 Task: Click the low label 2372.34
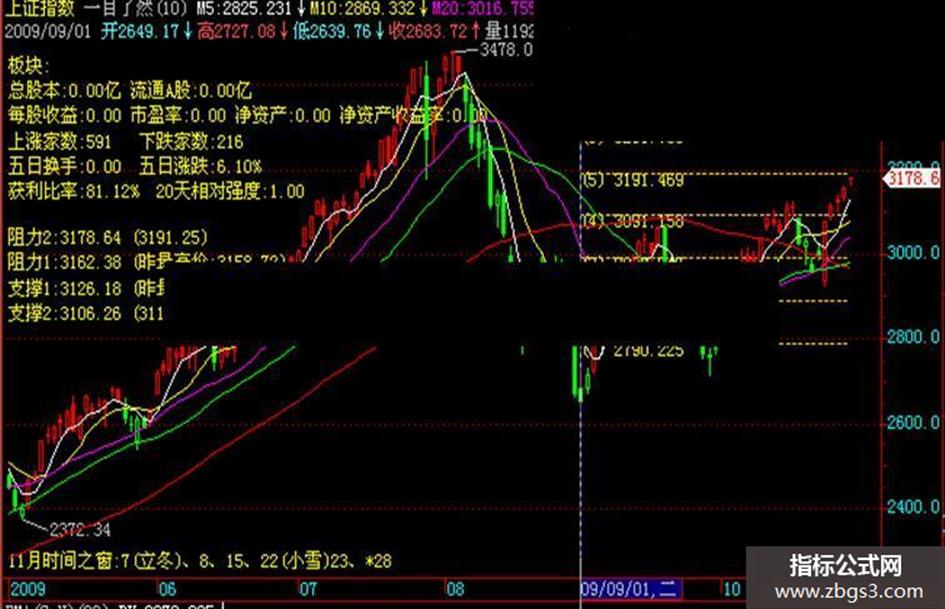click(x=80, y=530)
